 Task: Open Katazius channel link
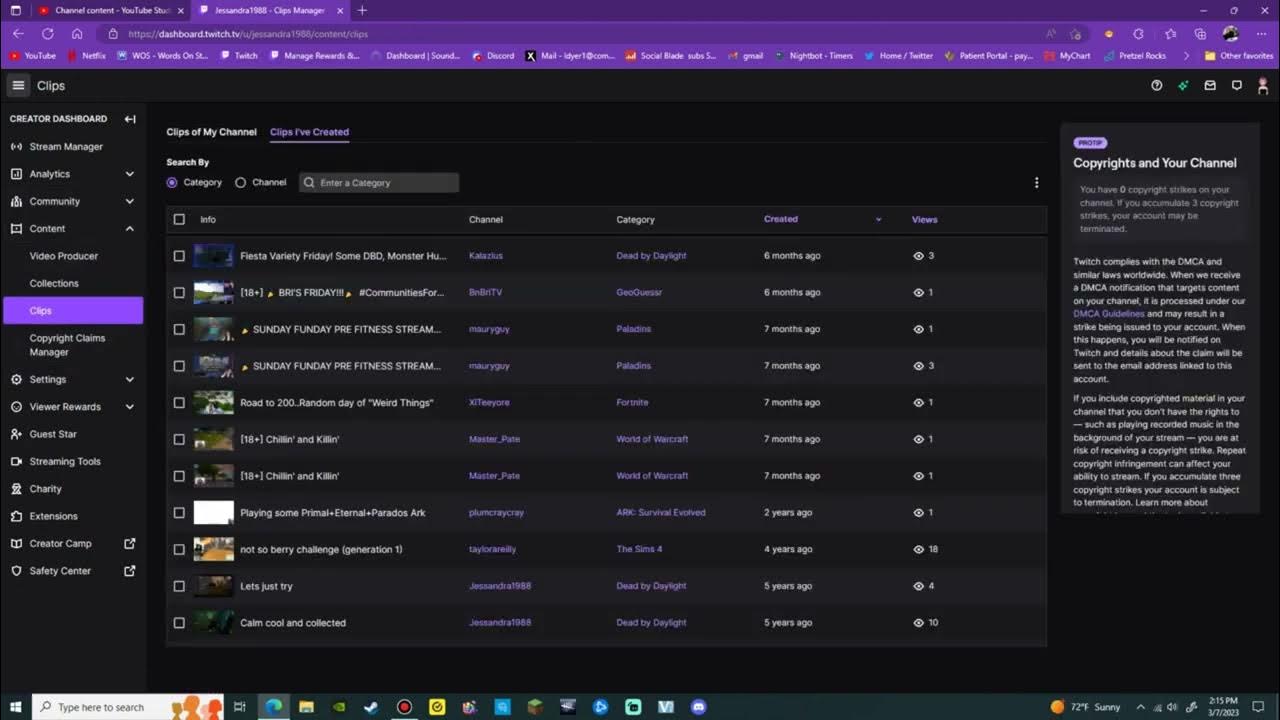pos(486,256)
